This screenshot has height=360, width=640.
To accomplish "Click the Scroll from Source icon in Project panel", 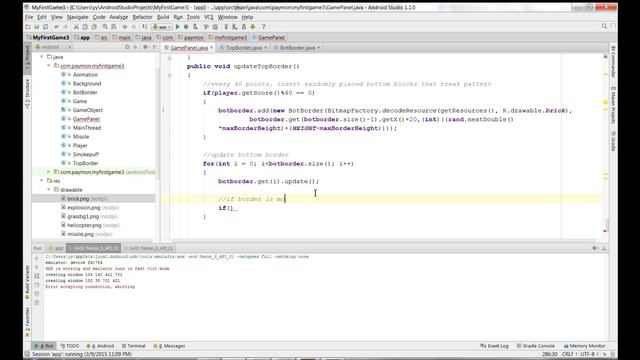I will point(127,47).
